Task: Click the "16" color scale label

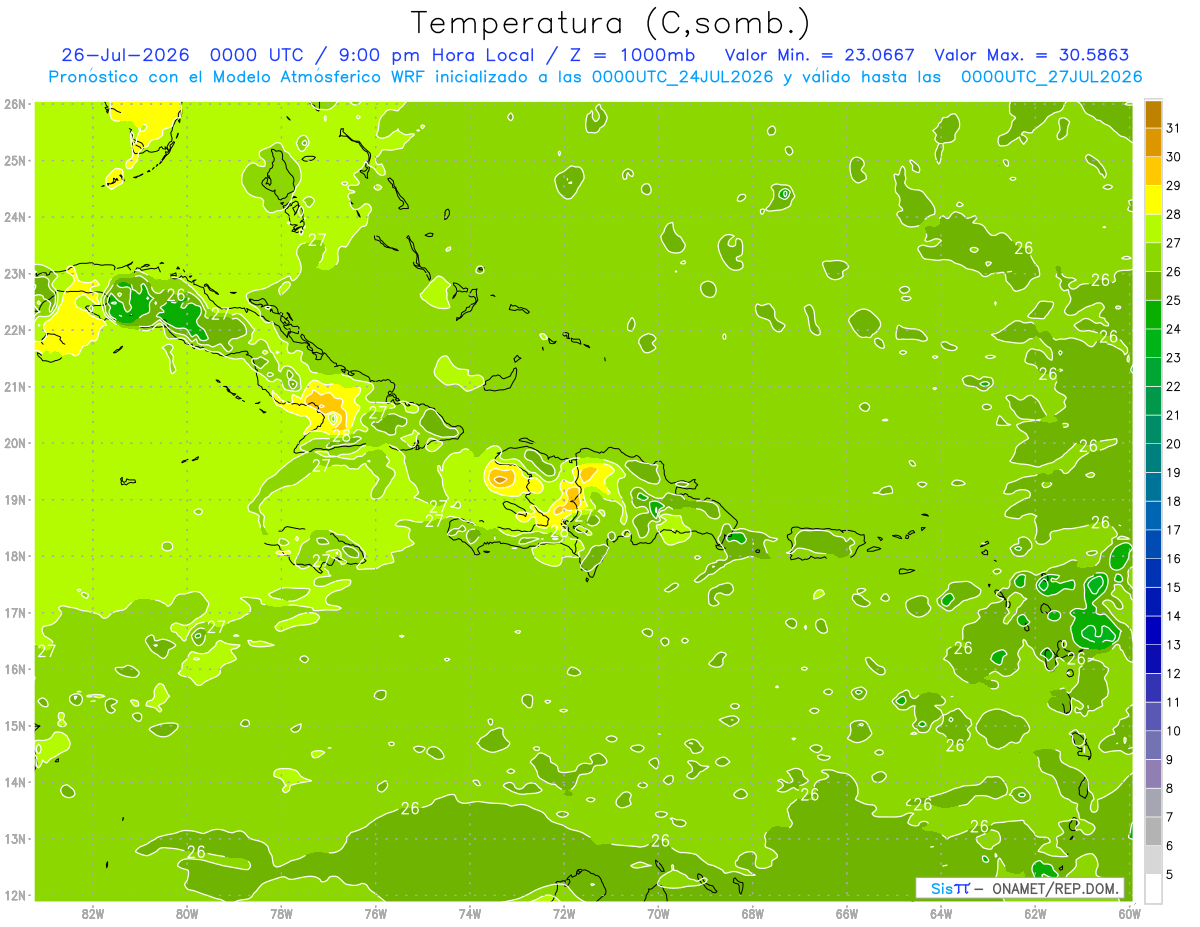Action: [x=1174, y=559]
